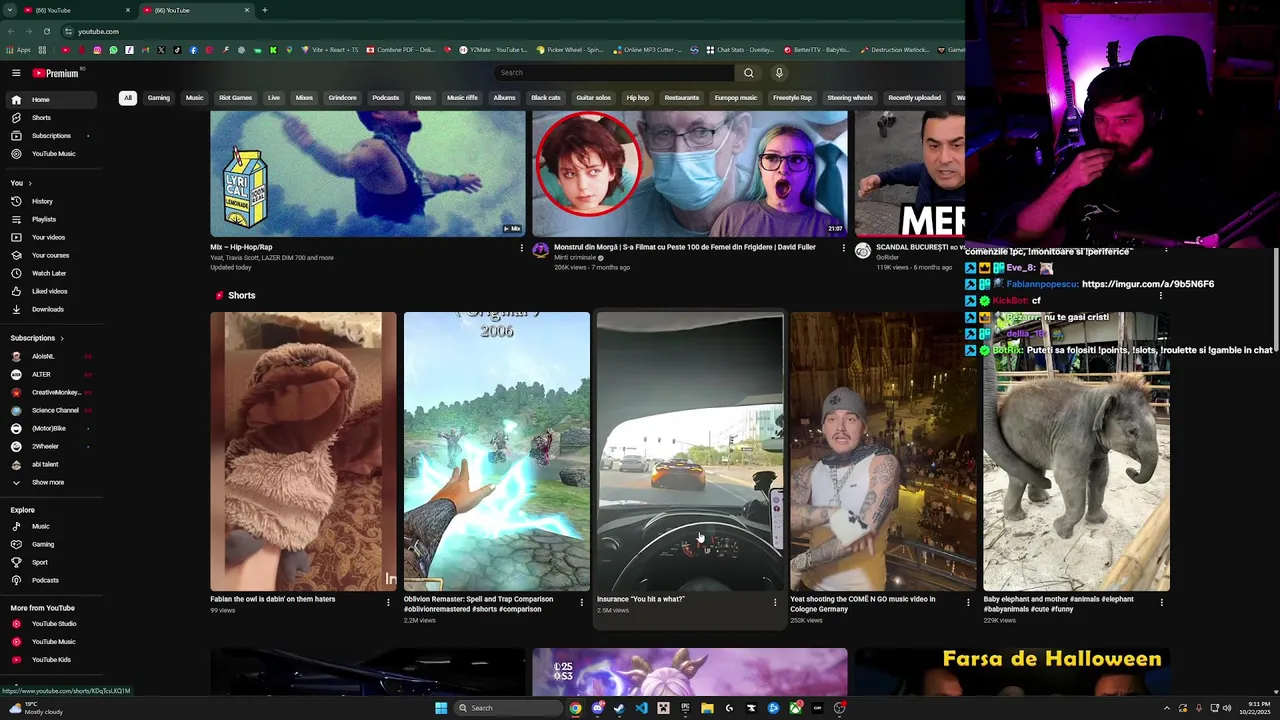Open CreativeMonkey subscription channel
The image size is (1280, 720).
click(x=50, y=392)
